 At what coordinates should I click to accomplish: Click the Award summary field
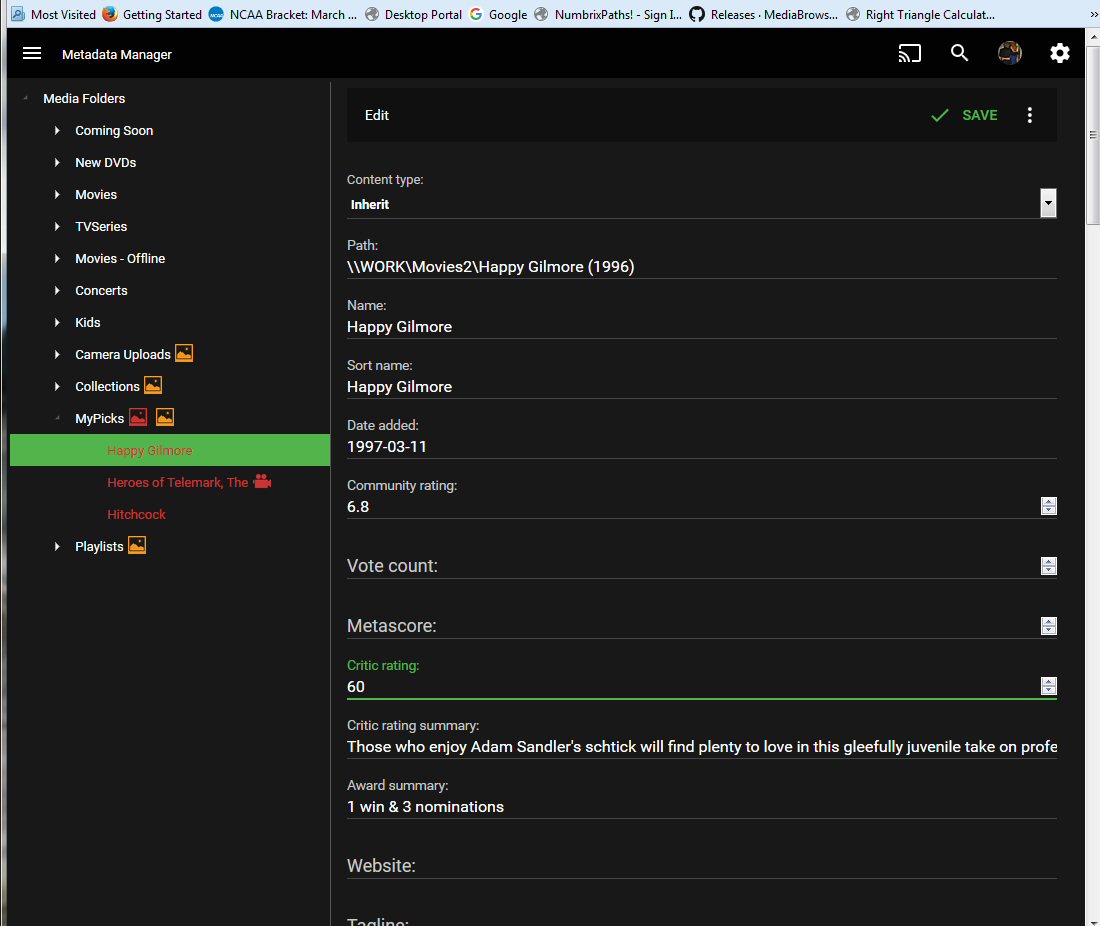pos(702,807)
